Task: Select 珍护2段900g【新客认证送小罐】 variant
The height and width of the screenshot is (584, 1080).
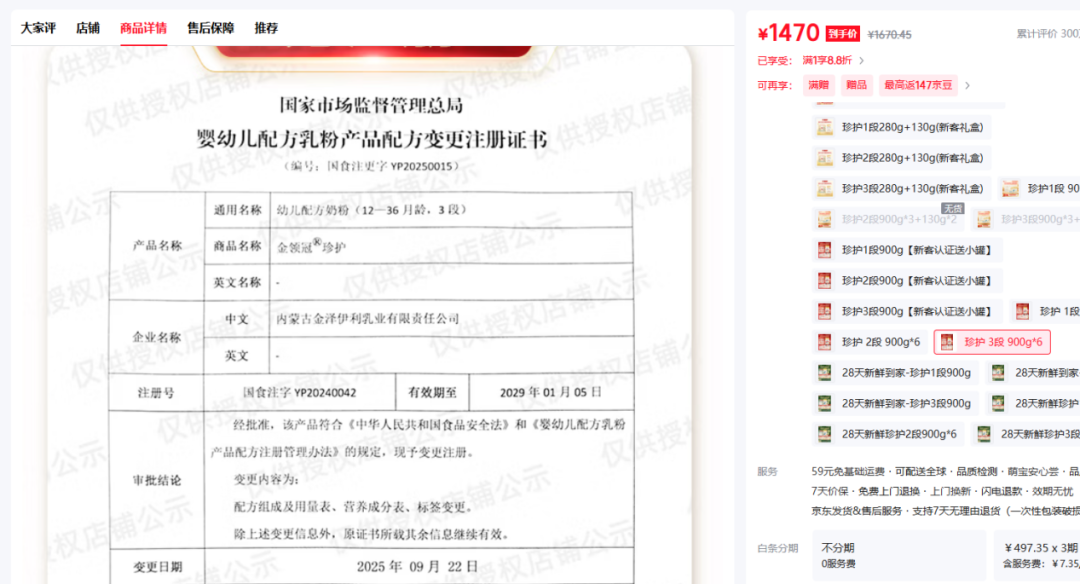Action: tap(906, 280)
